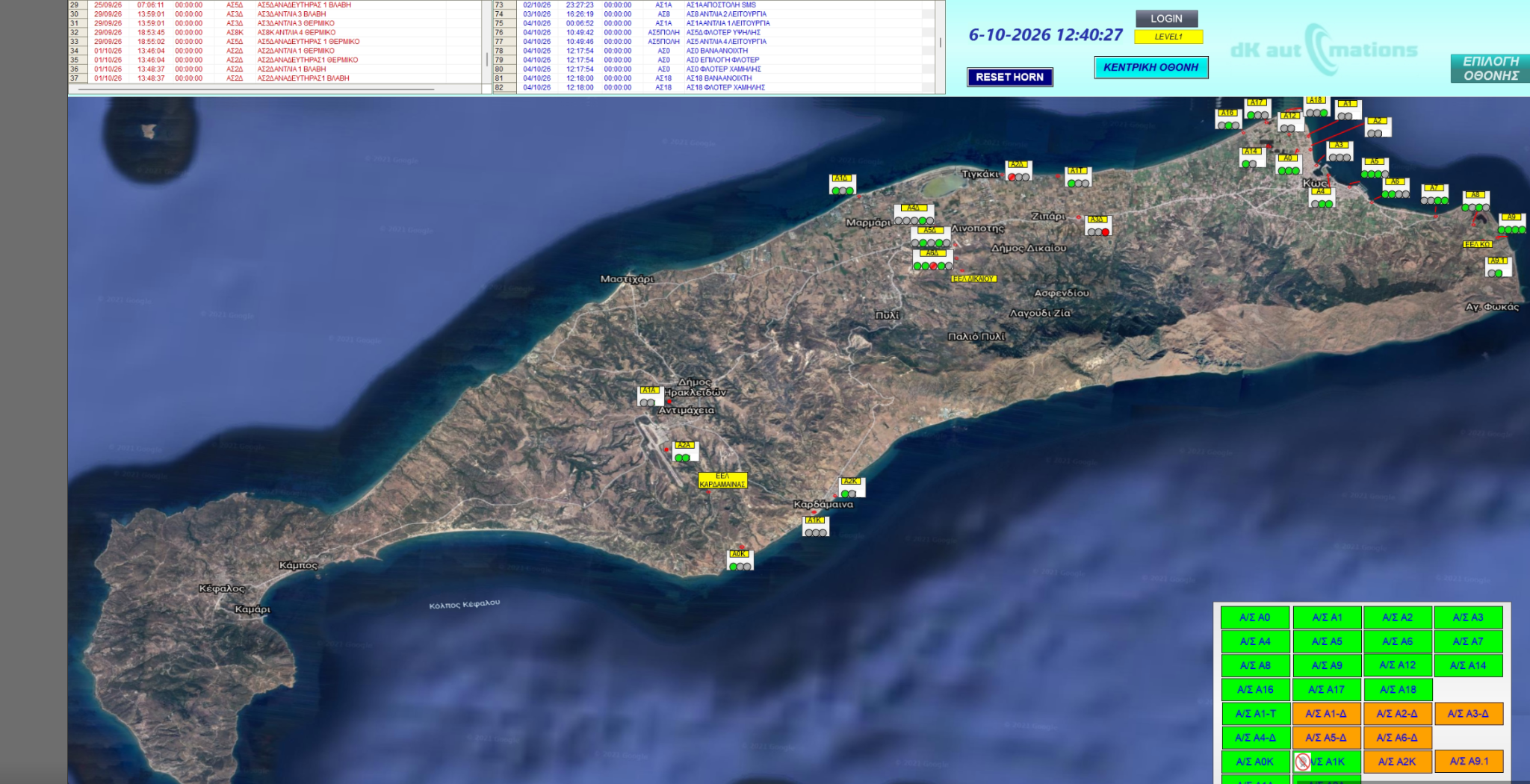Open the Α/Σ Α0 station button

click(x=1255, y=617)
